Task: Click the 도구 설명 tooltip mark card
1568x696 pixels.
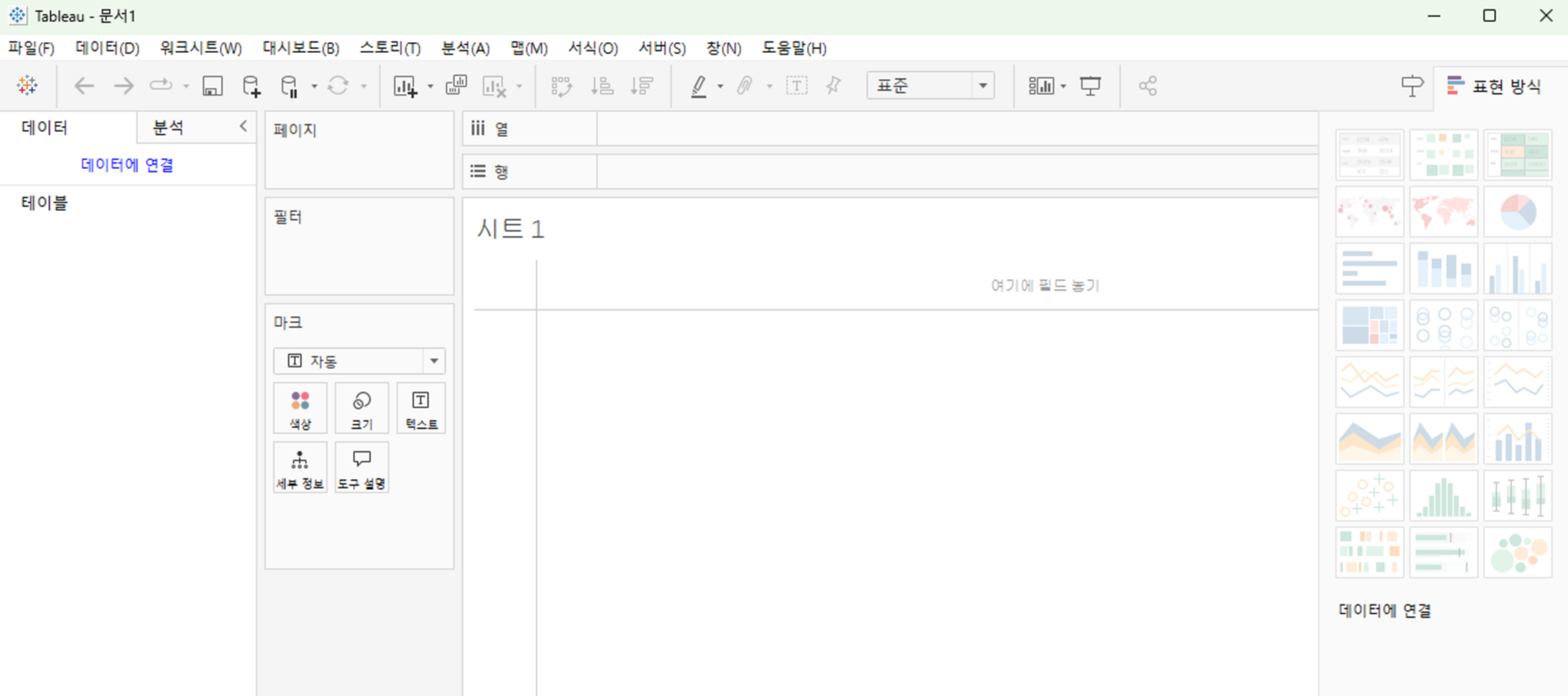Action: 362,468
